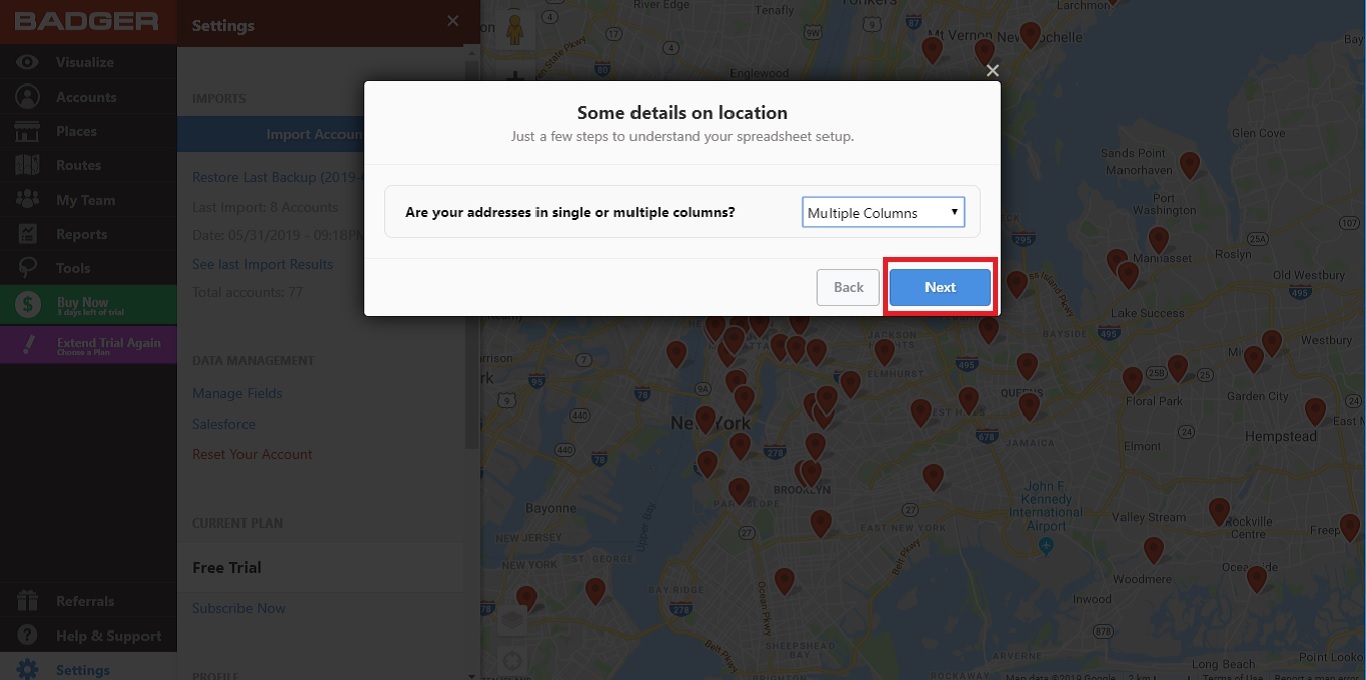Open See last Import Results link

(x=263, y=264)
